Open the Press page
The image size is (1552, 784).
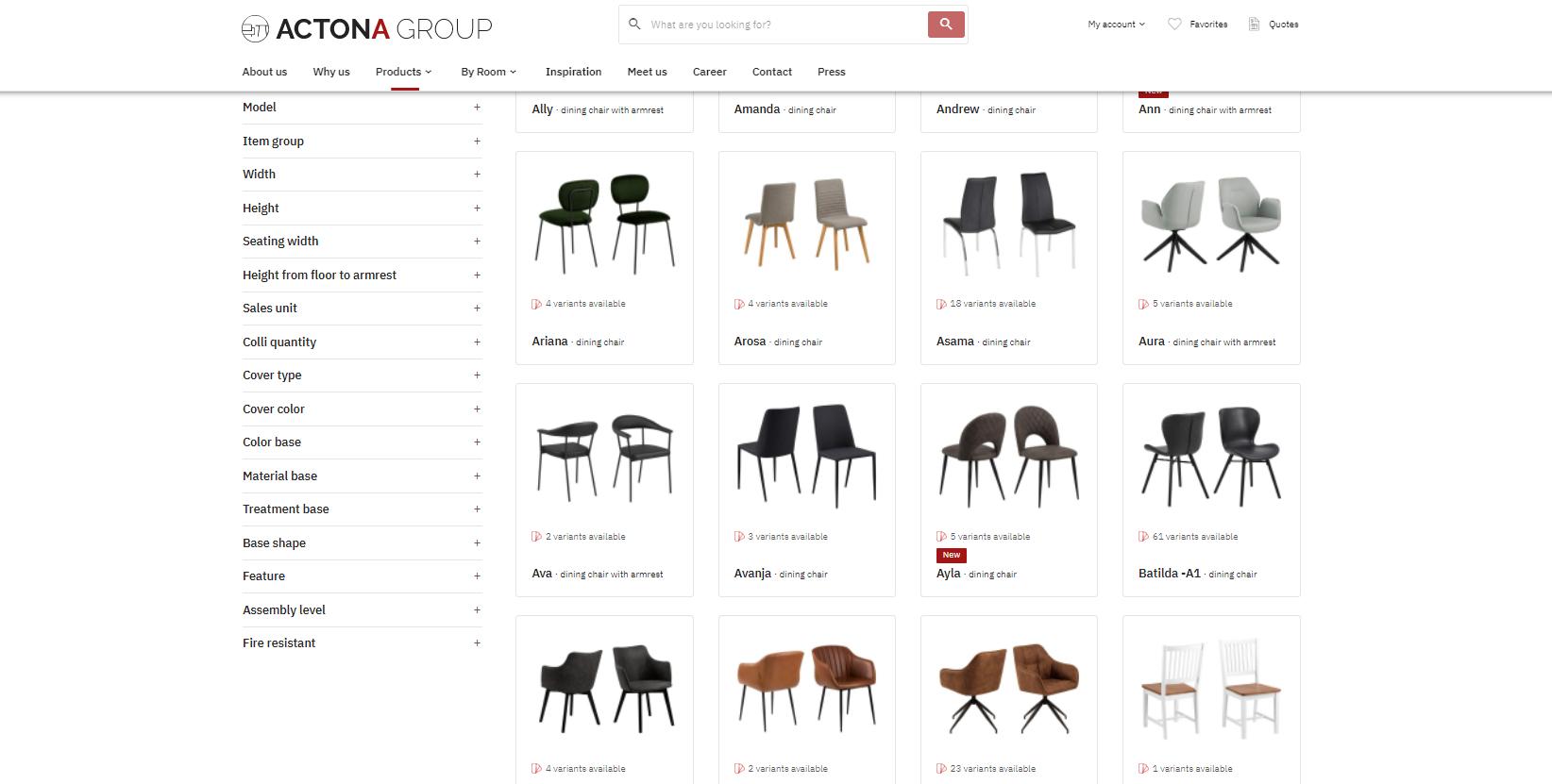pyautogui.click(x=832, y=72)
